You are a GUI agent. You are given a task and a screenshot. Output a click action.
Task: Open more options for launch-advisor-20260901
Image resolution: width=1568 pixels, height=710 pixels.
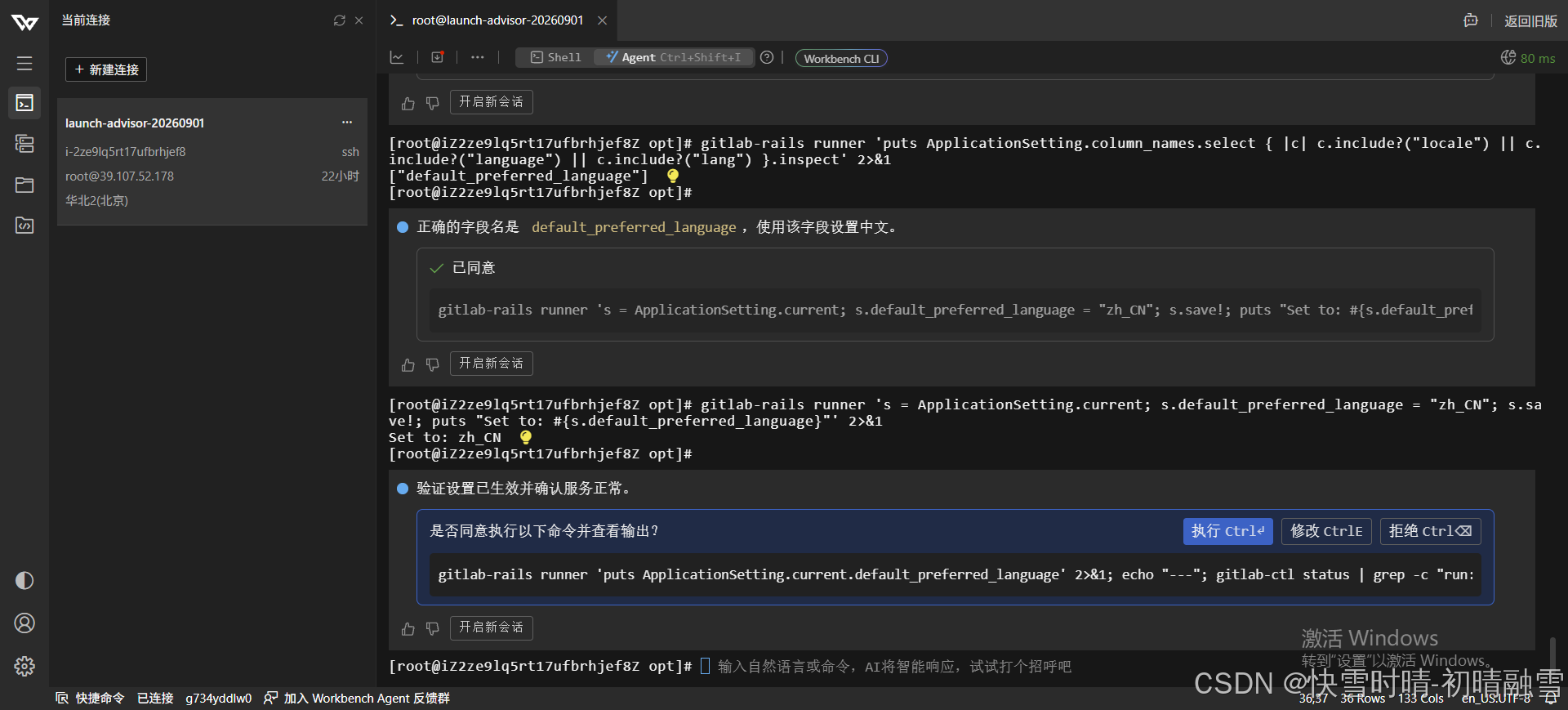pyautogui.click(x=347, y=123)
